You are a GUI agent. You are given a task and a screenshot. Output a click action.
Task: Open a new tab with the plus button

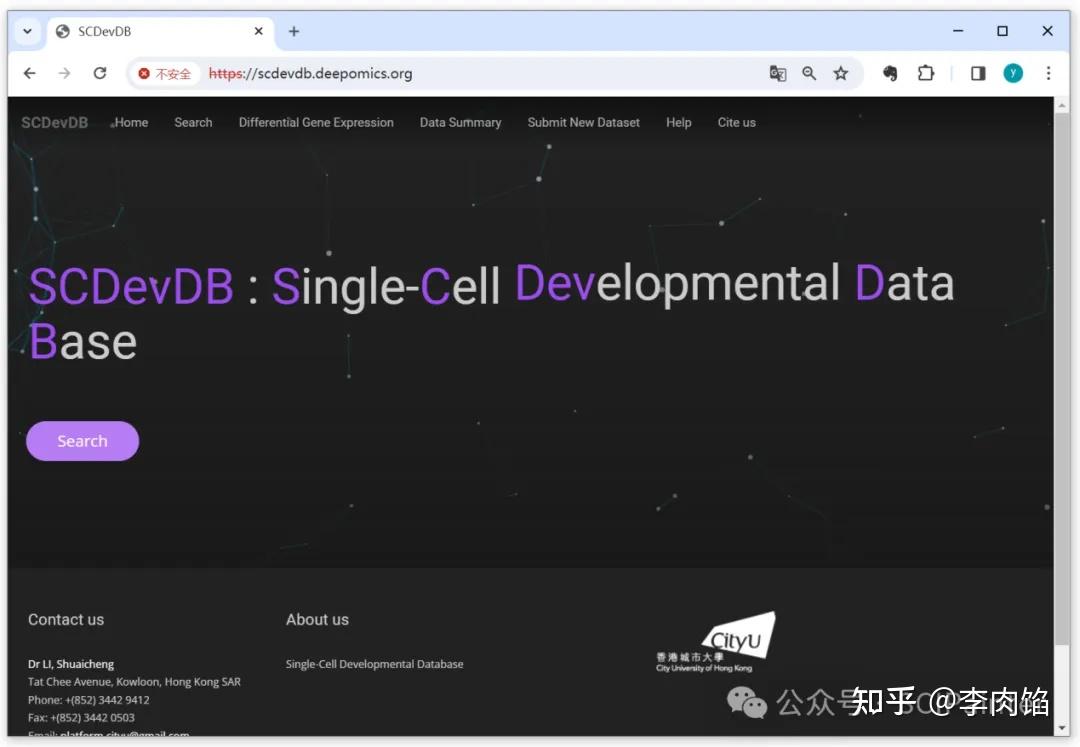[x=293, y=31]
